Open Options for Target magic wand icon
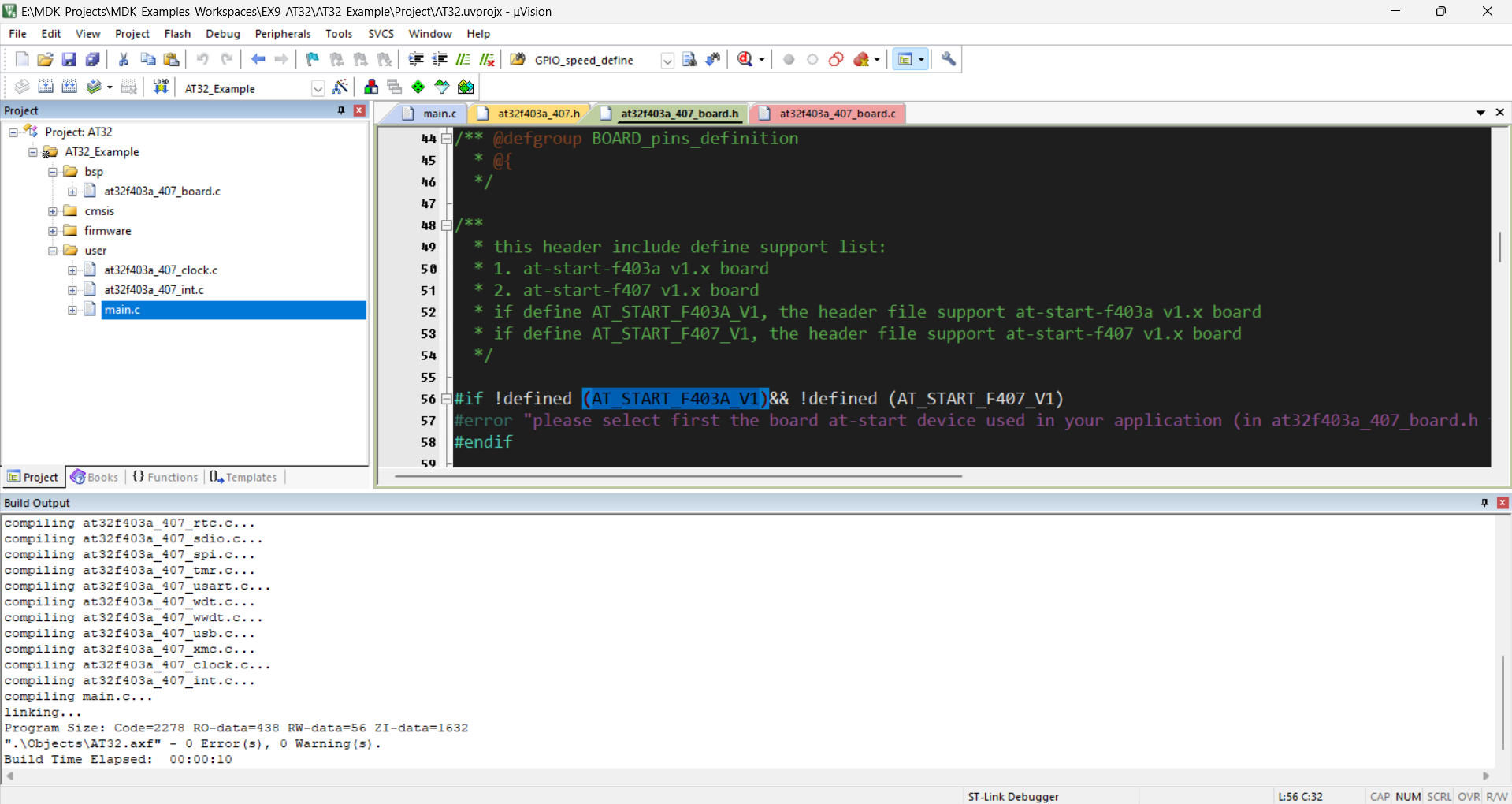1512x804 pixels. (340, 87)
